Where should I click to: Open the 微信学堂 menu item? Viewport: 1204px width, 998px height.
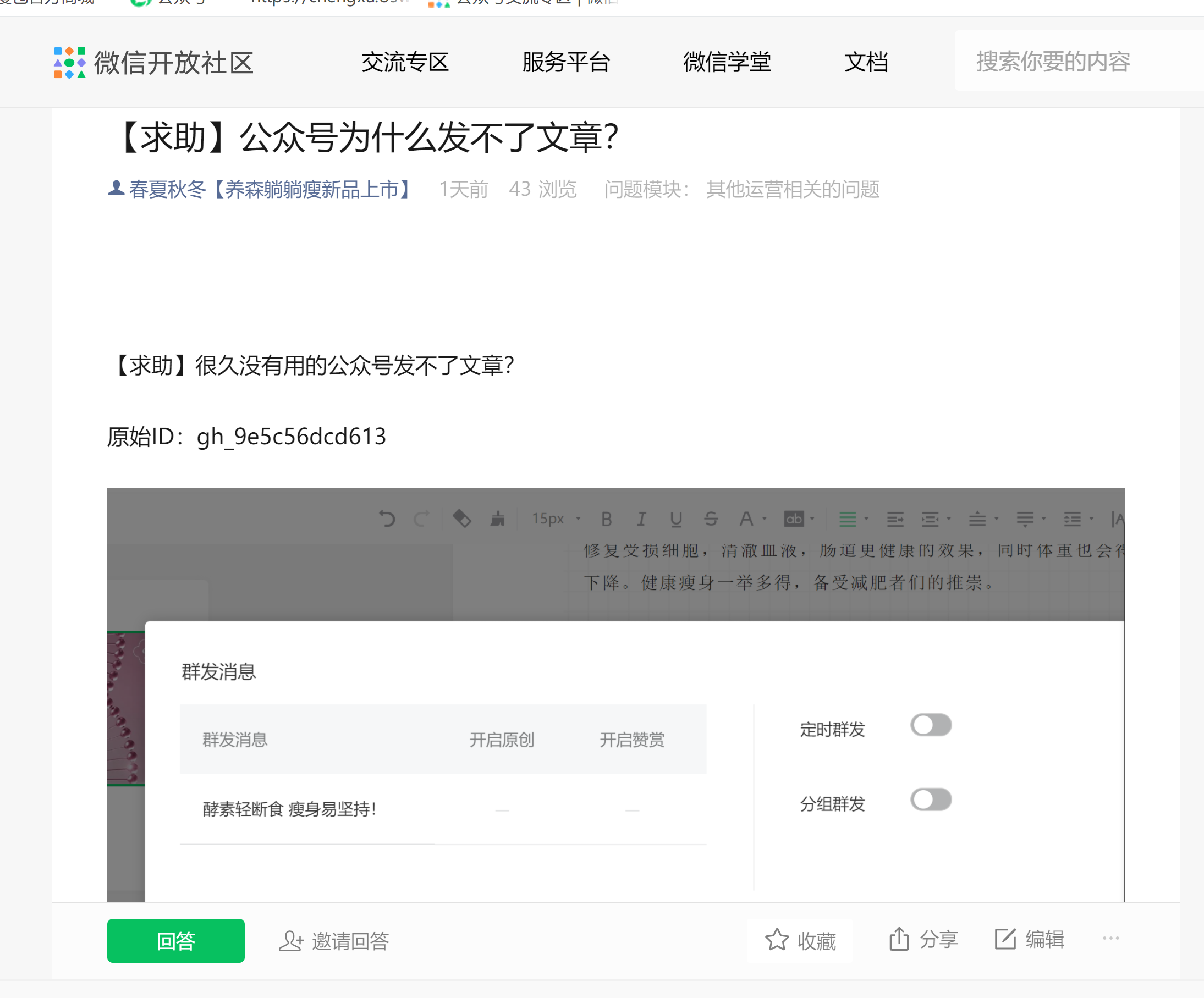727,62
